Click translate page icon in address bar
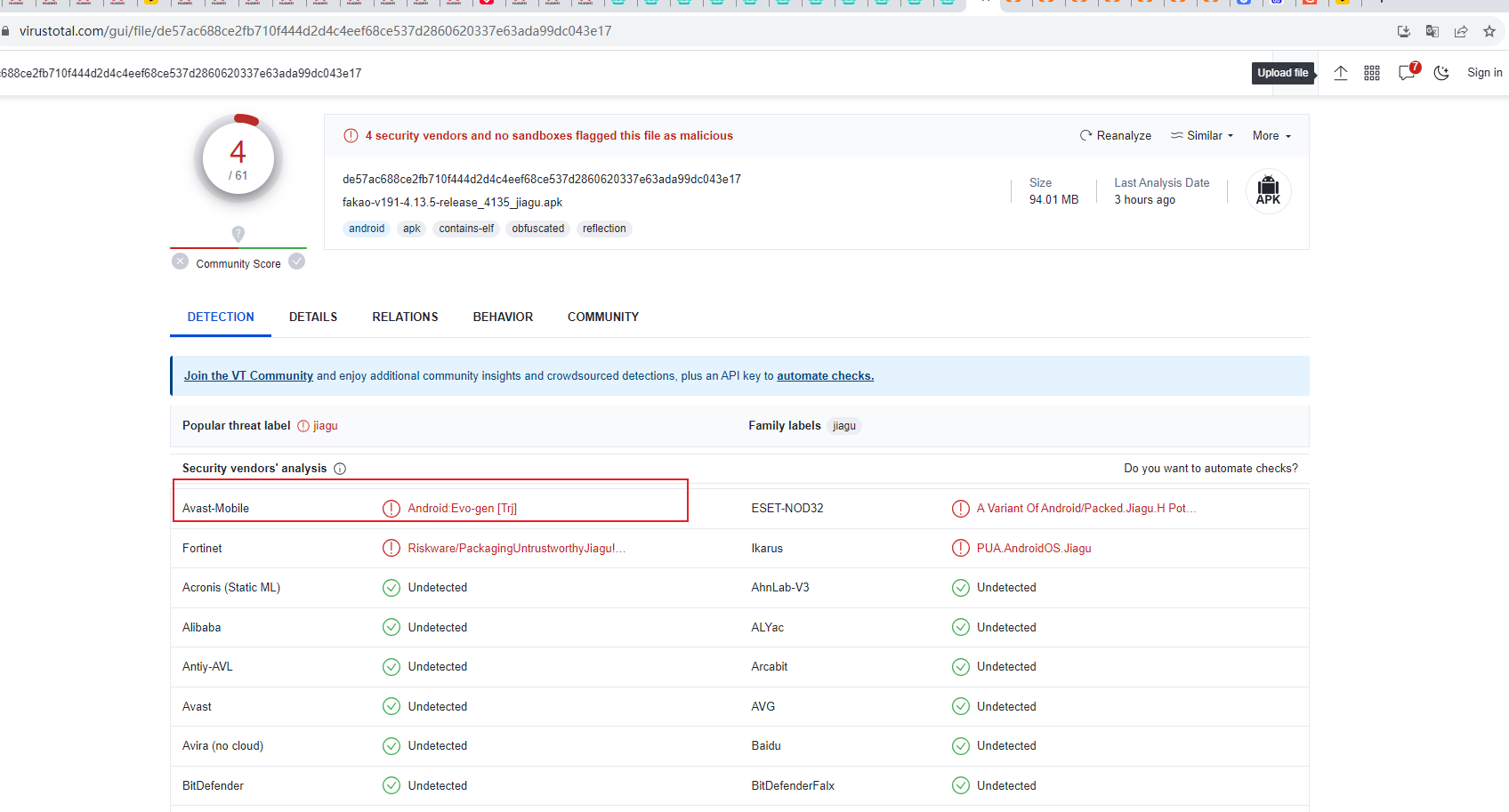 [x=1432, y=31]
